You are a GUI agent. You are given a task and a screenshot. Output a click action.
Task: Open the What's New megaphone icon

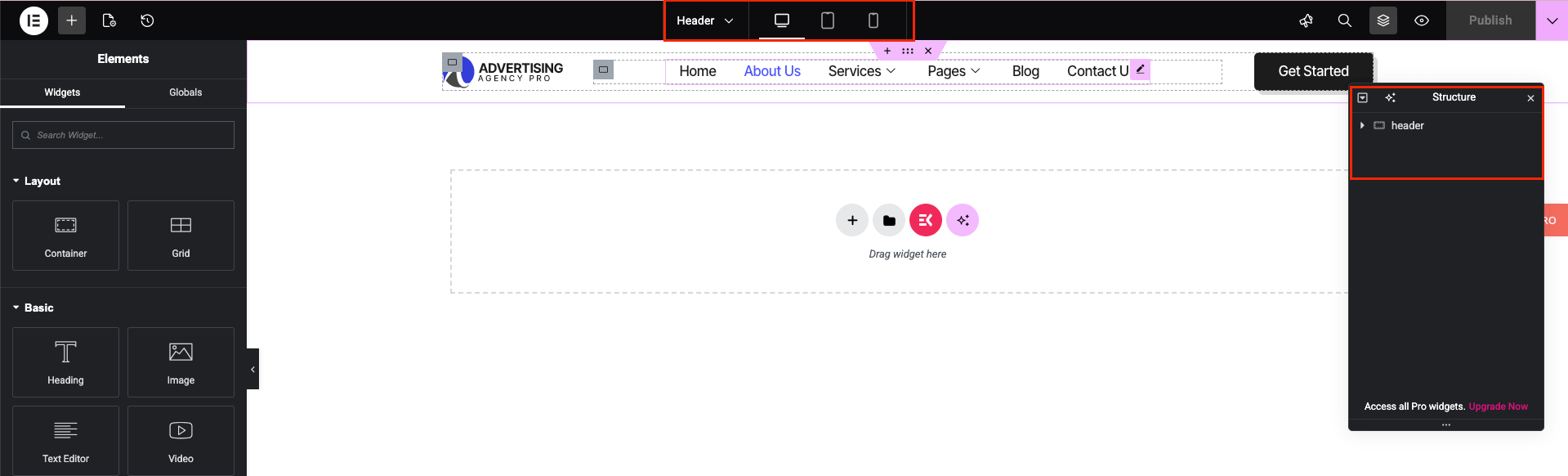[x=1307, y=20]
